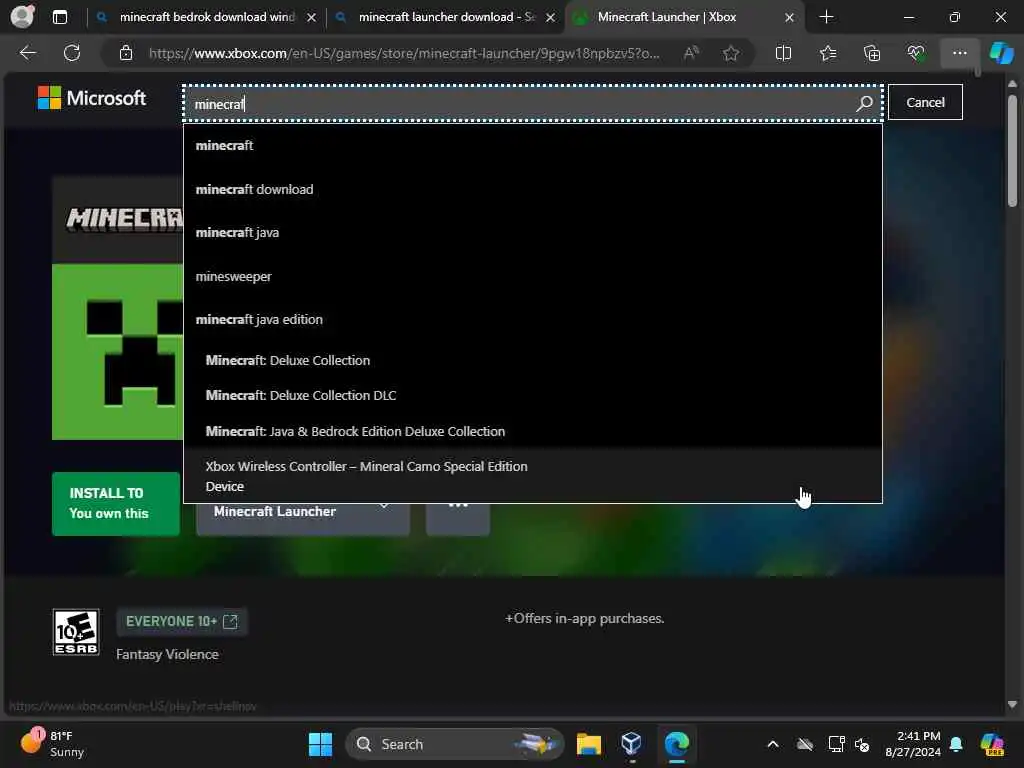Choose the 'minecraft java' suggestion

(x=532, y=232)
